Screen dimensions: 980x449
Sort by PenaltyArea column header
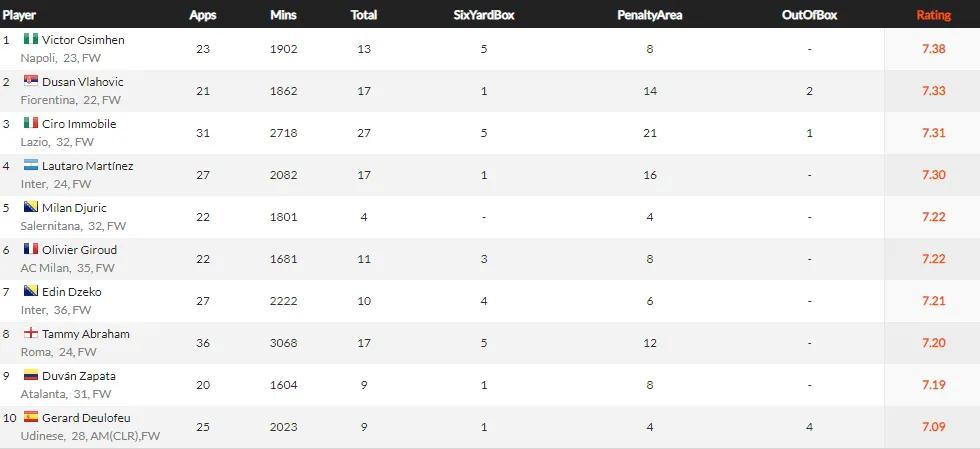tap(649, 15)
